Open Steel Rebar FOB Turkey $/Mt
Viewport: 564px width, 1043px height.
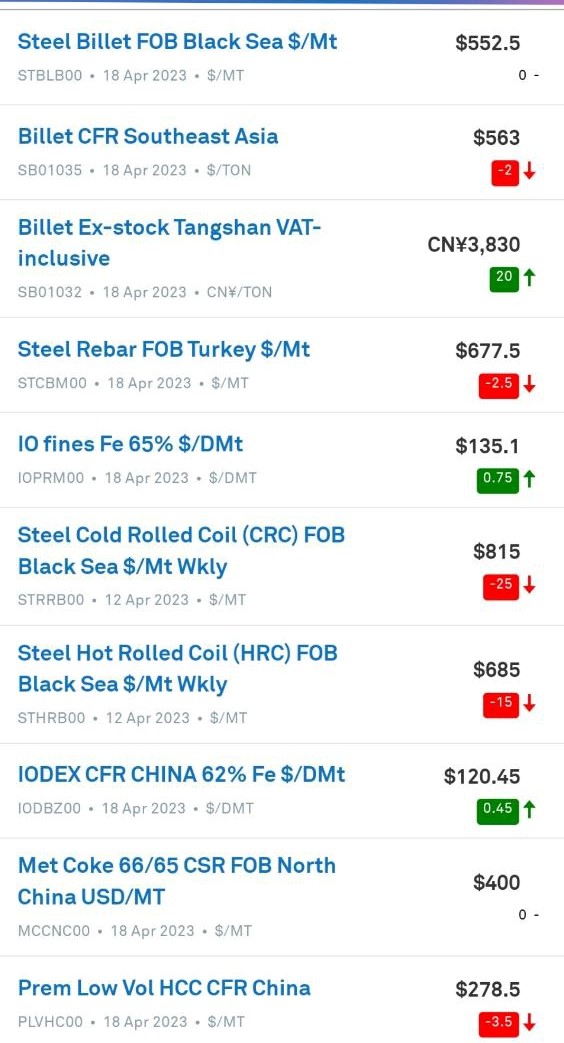click(164, 350)
